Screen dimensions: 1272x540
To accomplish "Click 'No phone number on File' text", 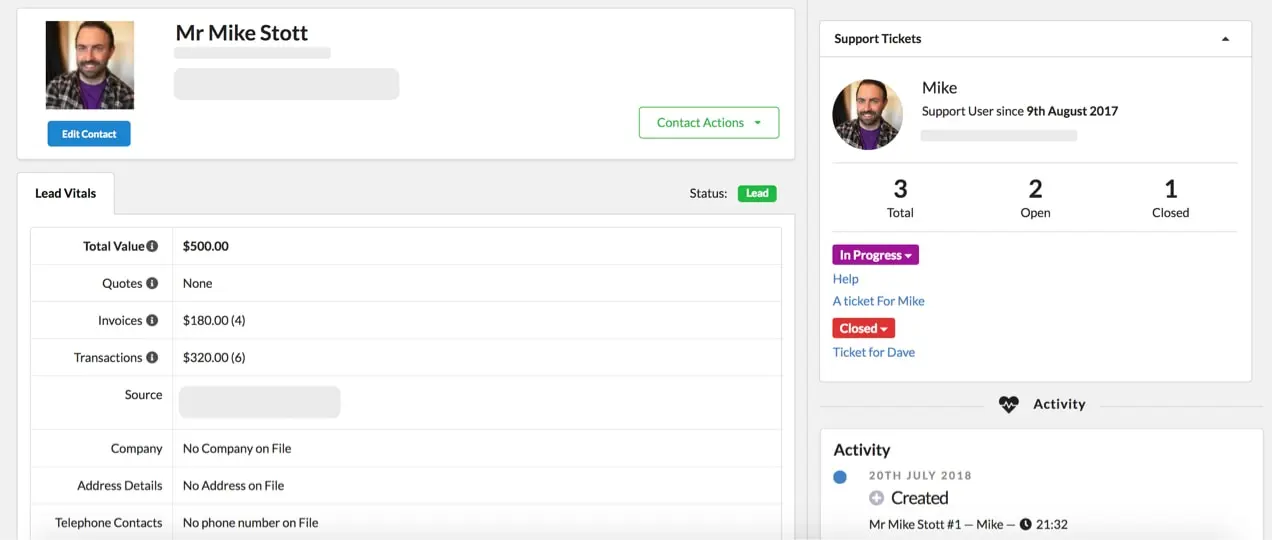I will coord(251,522).
